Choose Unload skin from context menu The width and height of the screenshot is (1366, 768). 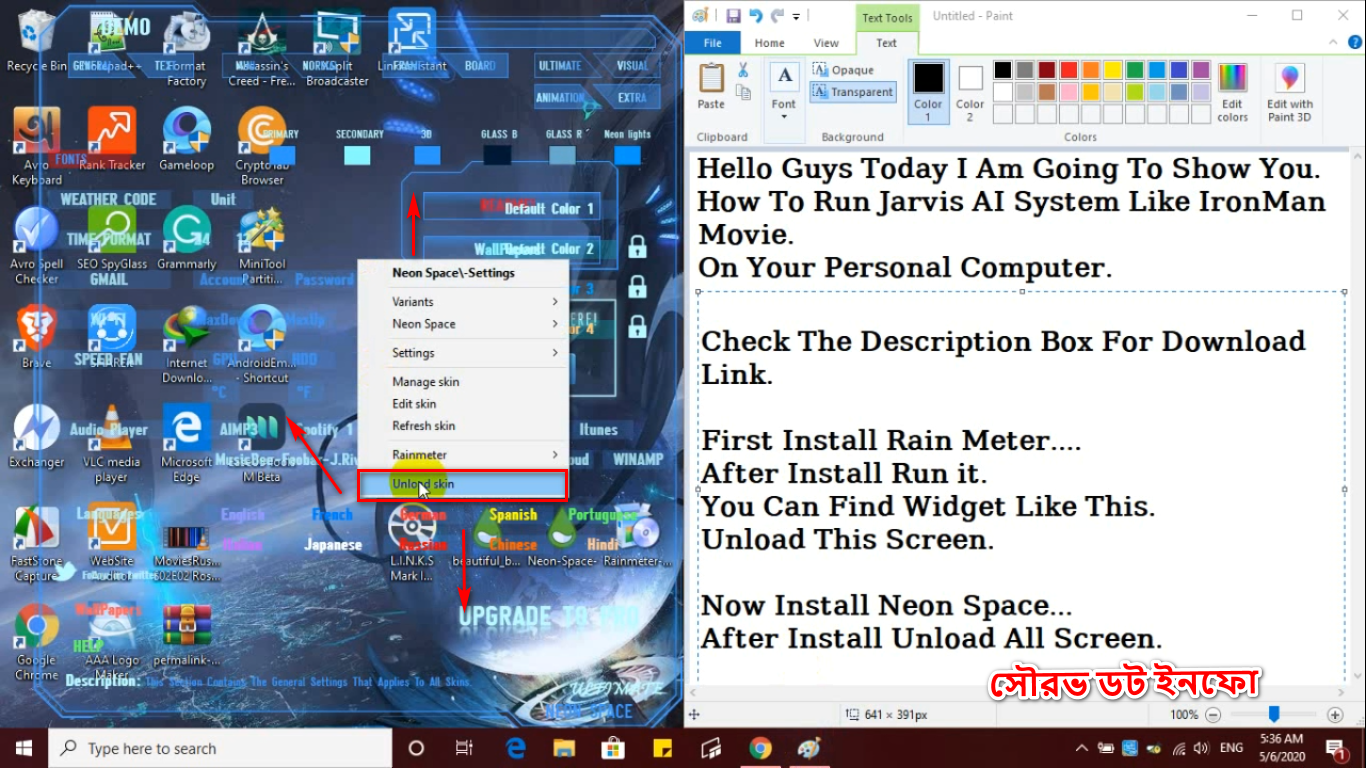[x=463, y=485]
